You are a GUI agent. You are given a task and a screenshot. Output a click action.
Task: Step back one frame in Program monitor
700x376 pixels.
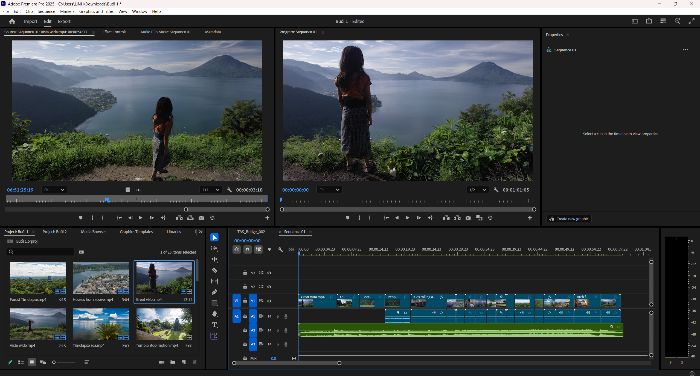pyautogui.click(x=396, y=218)
